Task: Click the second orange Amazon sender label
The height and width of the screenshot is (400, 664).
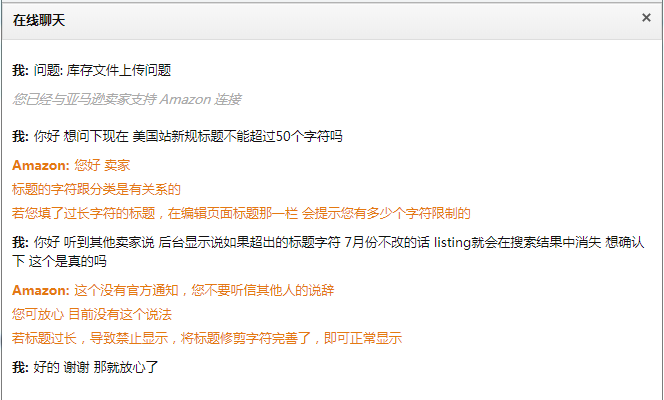Action: point(41,290)
